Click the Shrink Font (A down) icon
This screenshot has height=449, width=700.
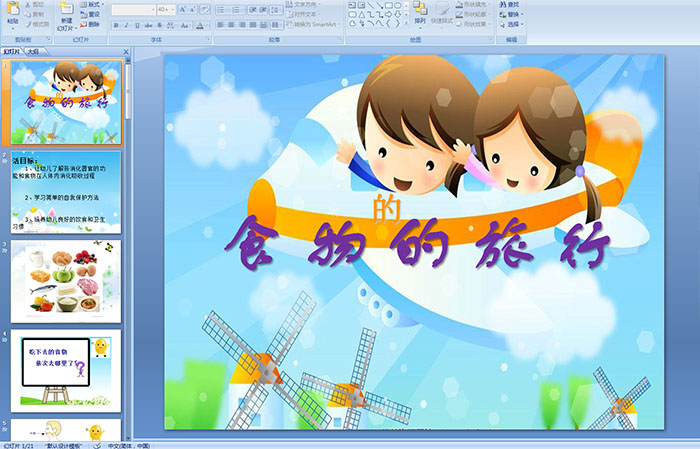pos(192,9)
